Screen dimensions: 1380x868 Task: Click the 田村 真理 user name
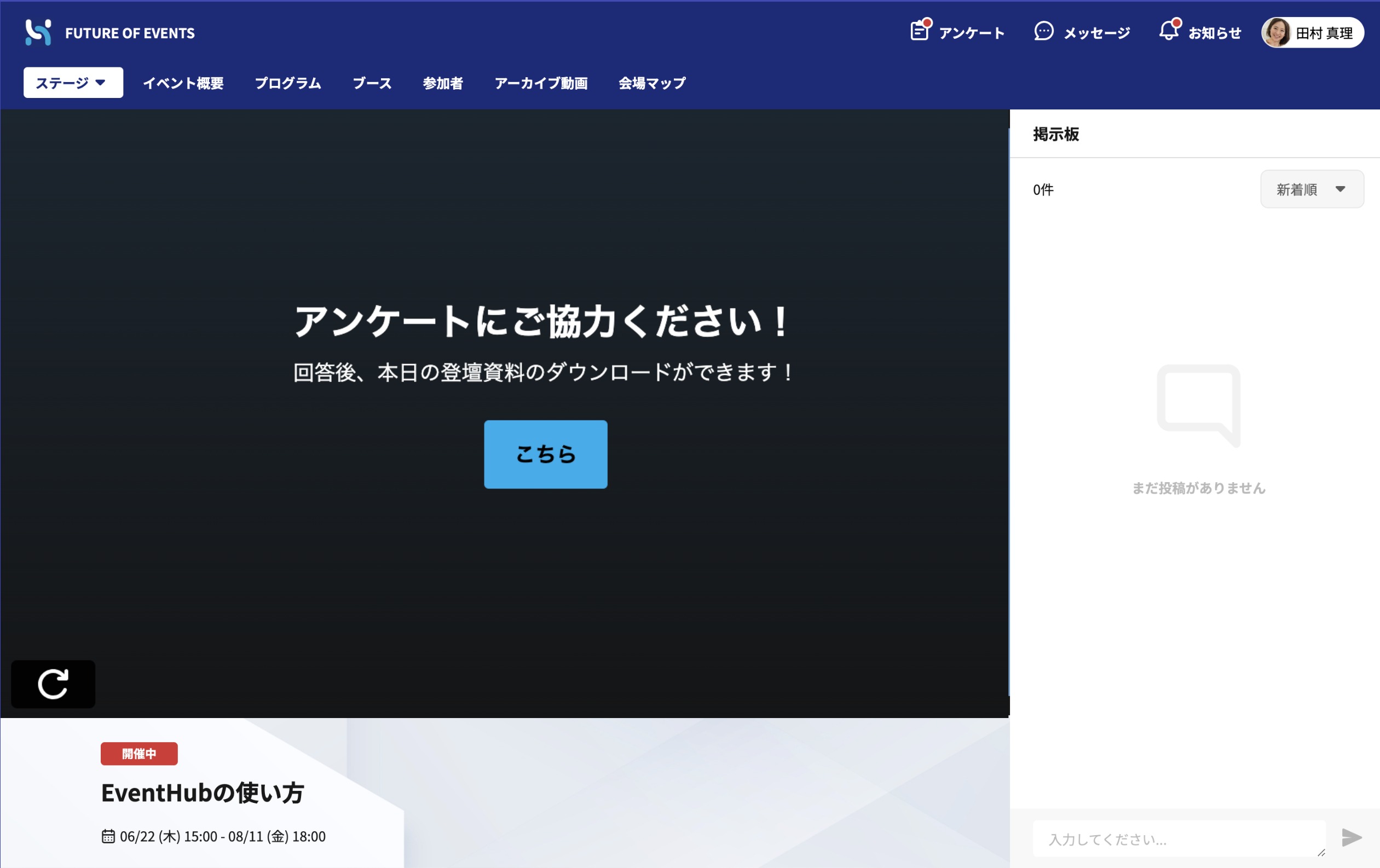(1324, 33)
